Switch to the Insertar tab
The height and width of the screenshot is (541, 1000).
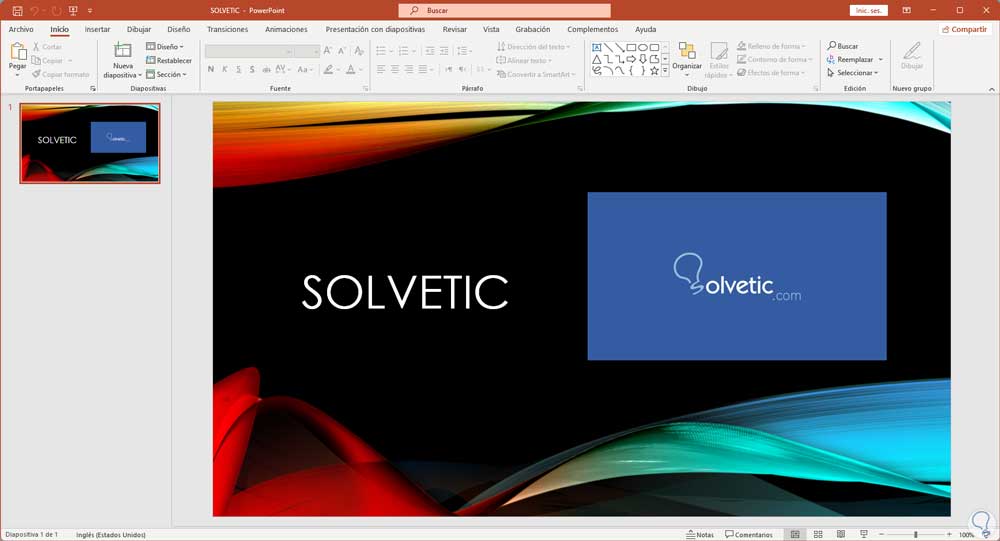pos(98,29)
